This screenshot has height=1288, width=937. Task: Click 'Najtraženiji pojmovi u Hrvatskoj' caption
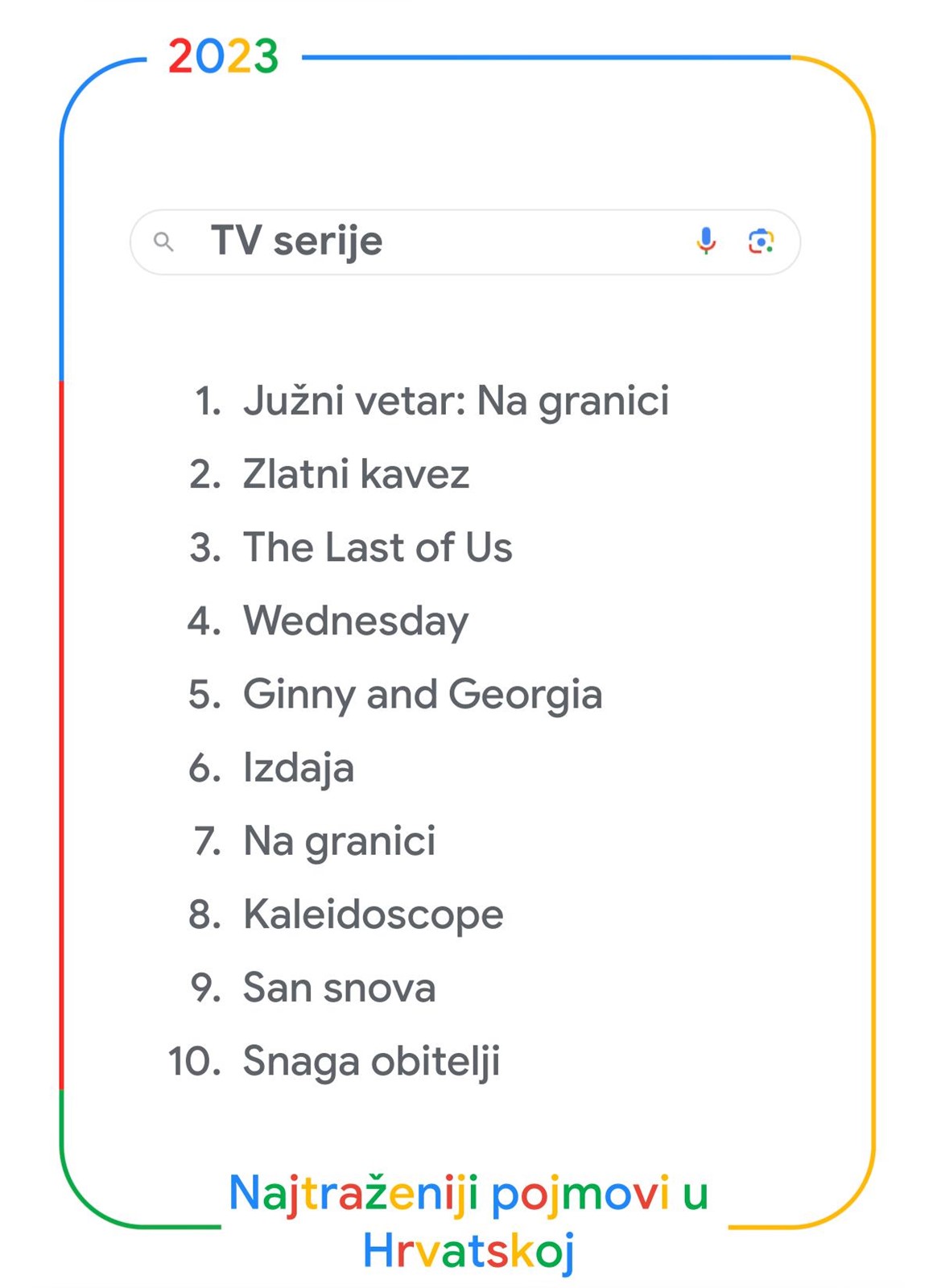point(468,1222)
